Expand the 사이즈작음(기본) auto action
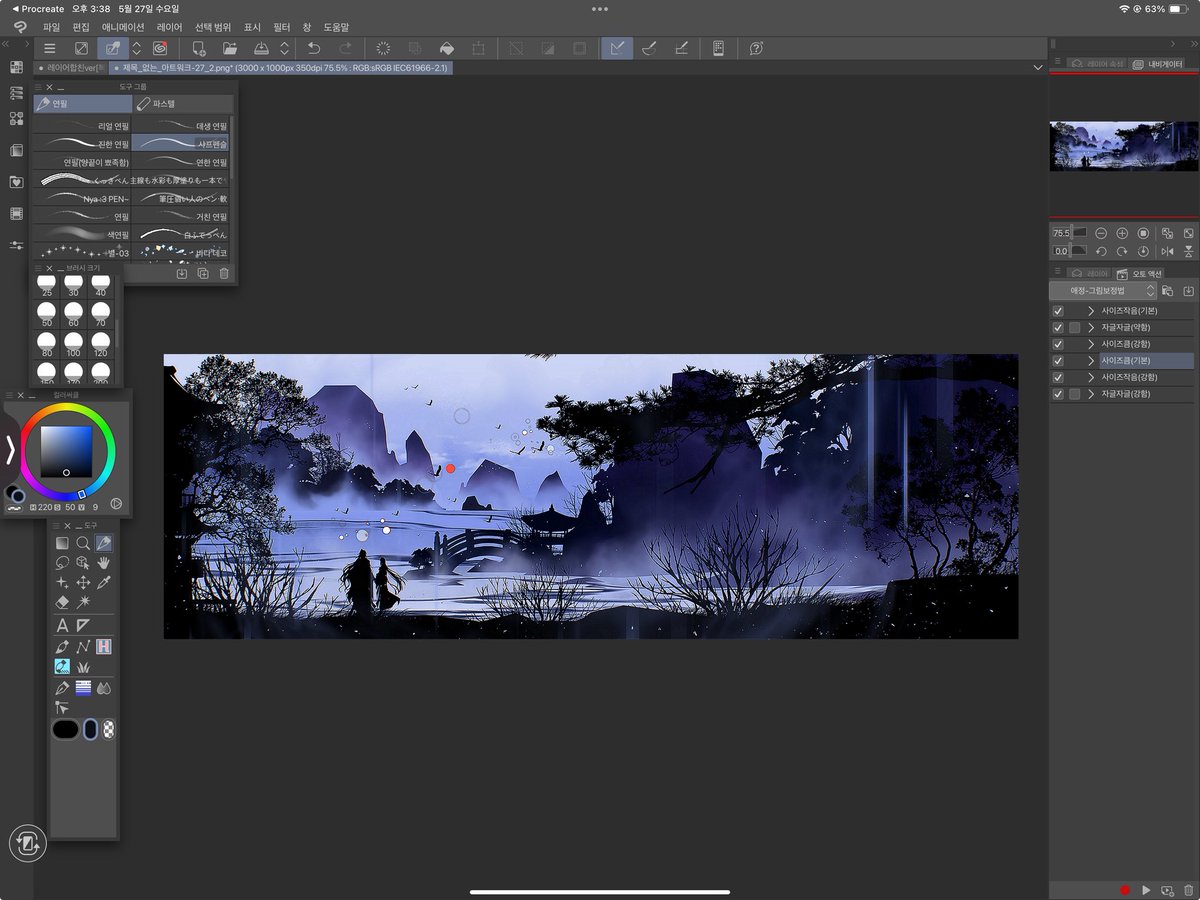The image size is (1200, 900). pos(1092,311)
